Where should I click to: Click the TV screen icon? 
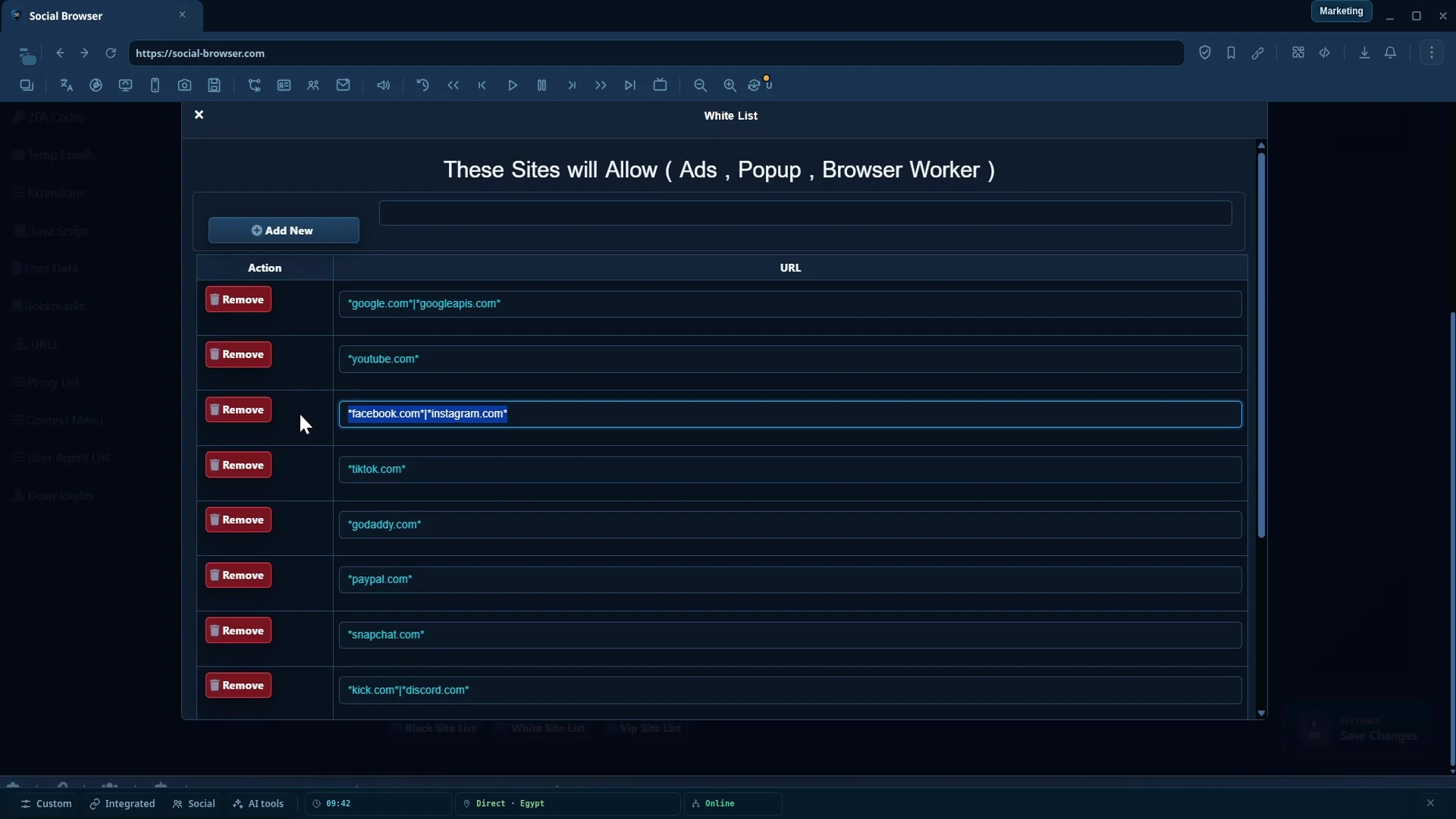click(x=660, y=86)
